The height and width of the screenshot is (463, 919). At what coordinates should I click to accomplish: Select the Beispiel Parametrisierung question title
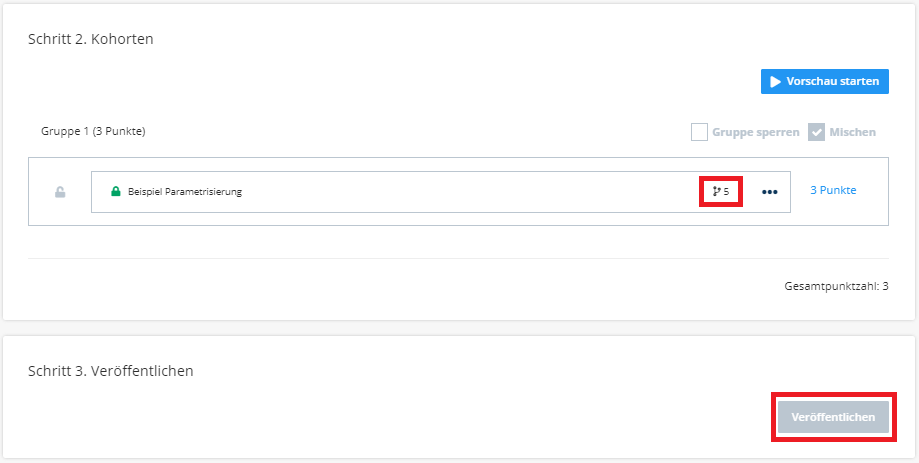point(185,192)
